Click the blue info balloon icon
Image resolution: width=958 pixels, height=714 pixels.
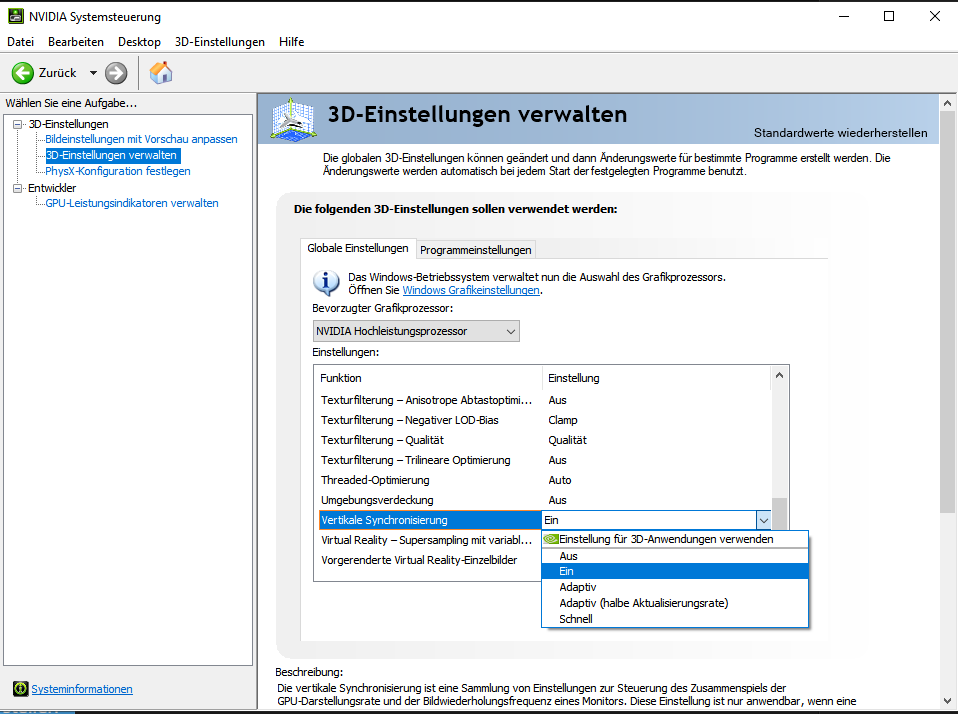pyautogui.click(x=326, y=283)
